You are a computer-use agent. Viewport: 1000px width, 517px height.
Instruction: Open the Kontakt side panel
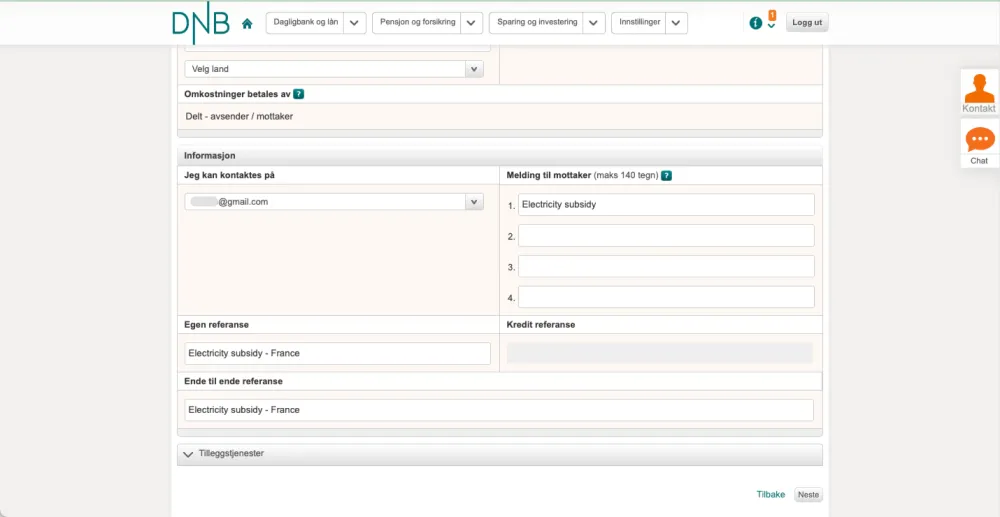tap(979, 92)
